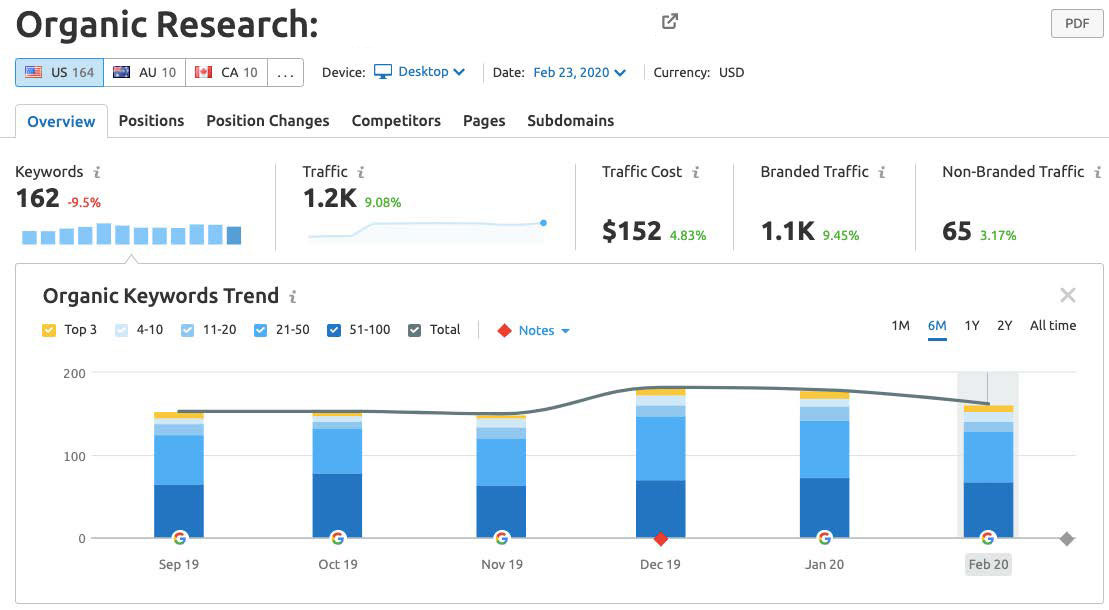The height and width of the screenshot is (610, 1109).
Task: Click the Branded Traffic info icon
Action: coord(882,172)
